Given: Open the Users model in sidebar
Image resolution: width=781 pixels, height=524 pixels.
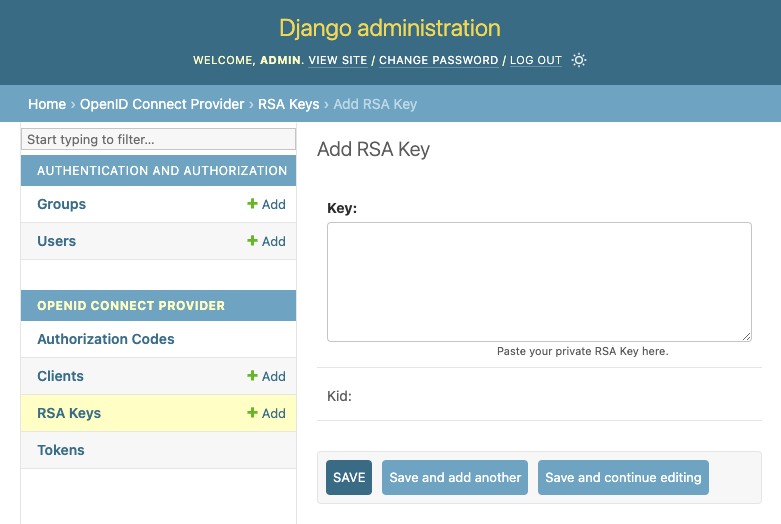Looking at the screenshot, I should click(56, 241).
